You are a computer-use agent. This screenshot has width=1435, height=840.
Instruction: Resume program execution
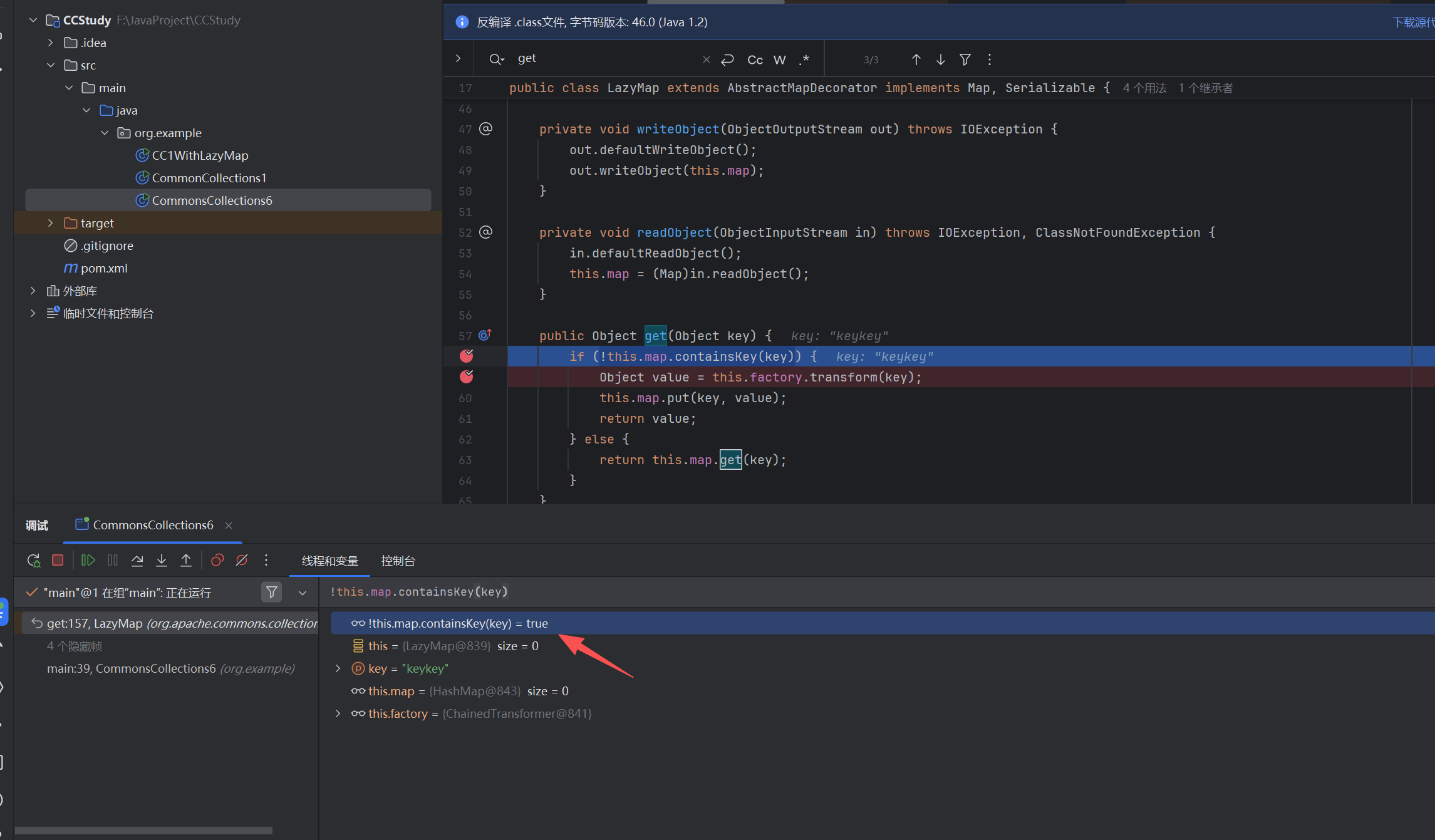click(x=88, y=561)
